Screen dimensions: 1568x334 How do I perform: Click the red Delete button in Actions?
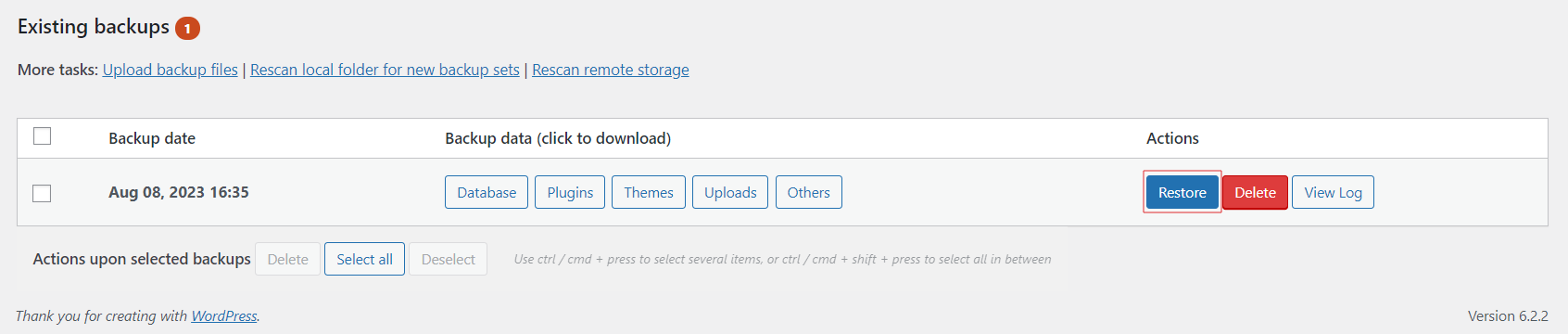tap(1255, 192)
